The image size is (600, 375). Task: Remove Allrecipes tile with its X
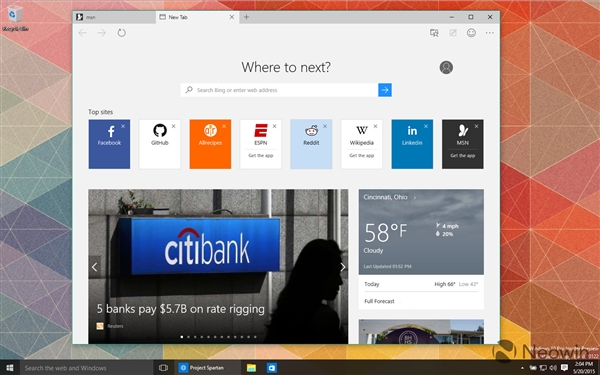[224, 126]
